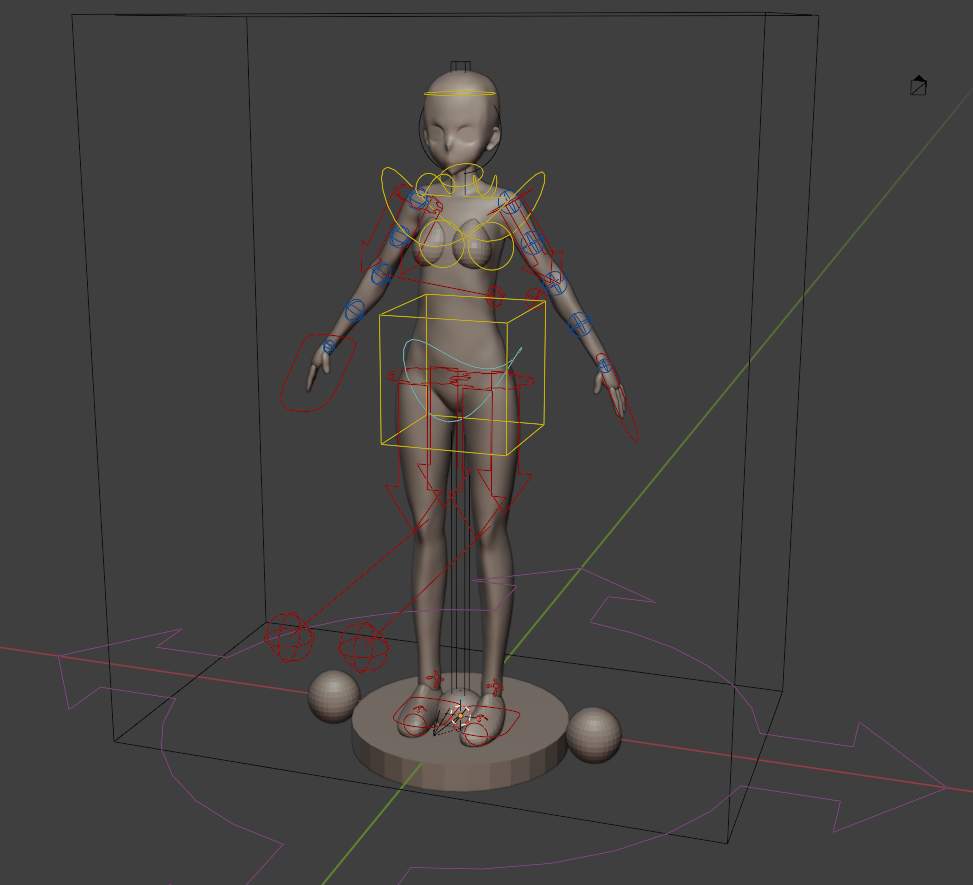Select the cyan curved hip control
The height and width of the screenshot is (885, 973).
tap(462, 380)
